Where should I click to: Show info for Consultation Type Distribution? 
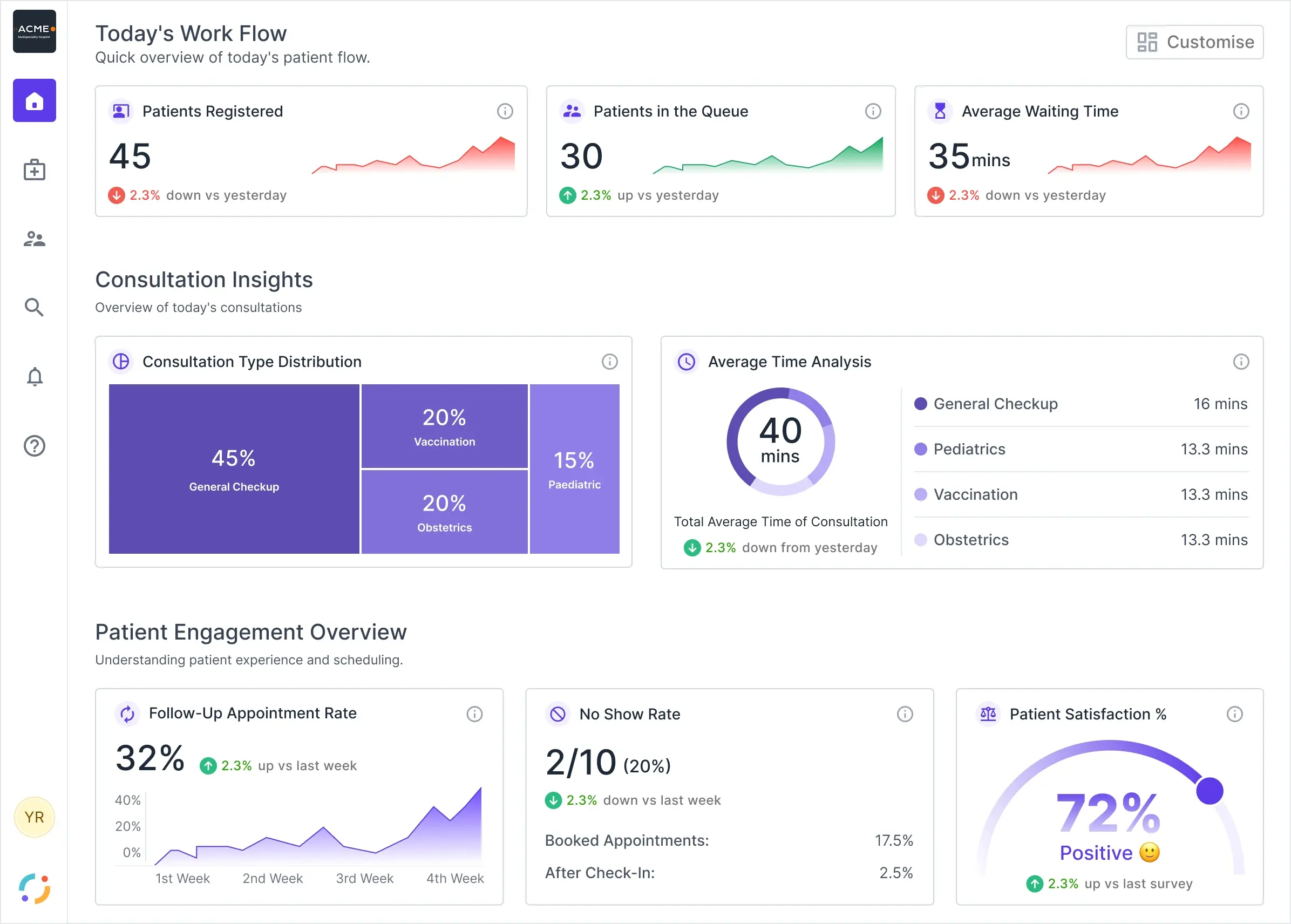pyautogui.click(x=609, y=361)
